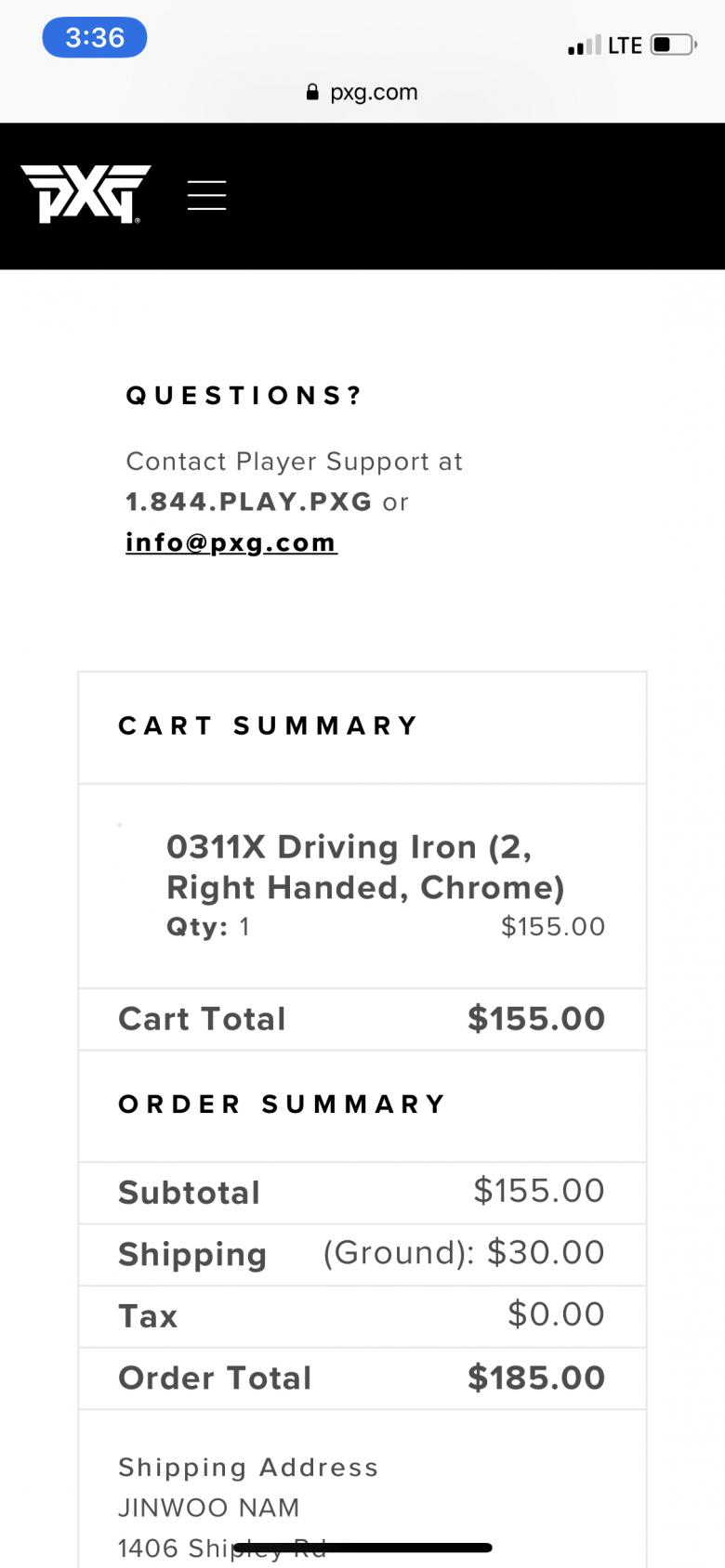Tap the 0311X Driving Iron product name
The image size is (725, 1568).
tap(364, 867)
